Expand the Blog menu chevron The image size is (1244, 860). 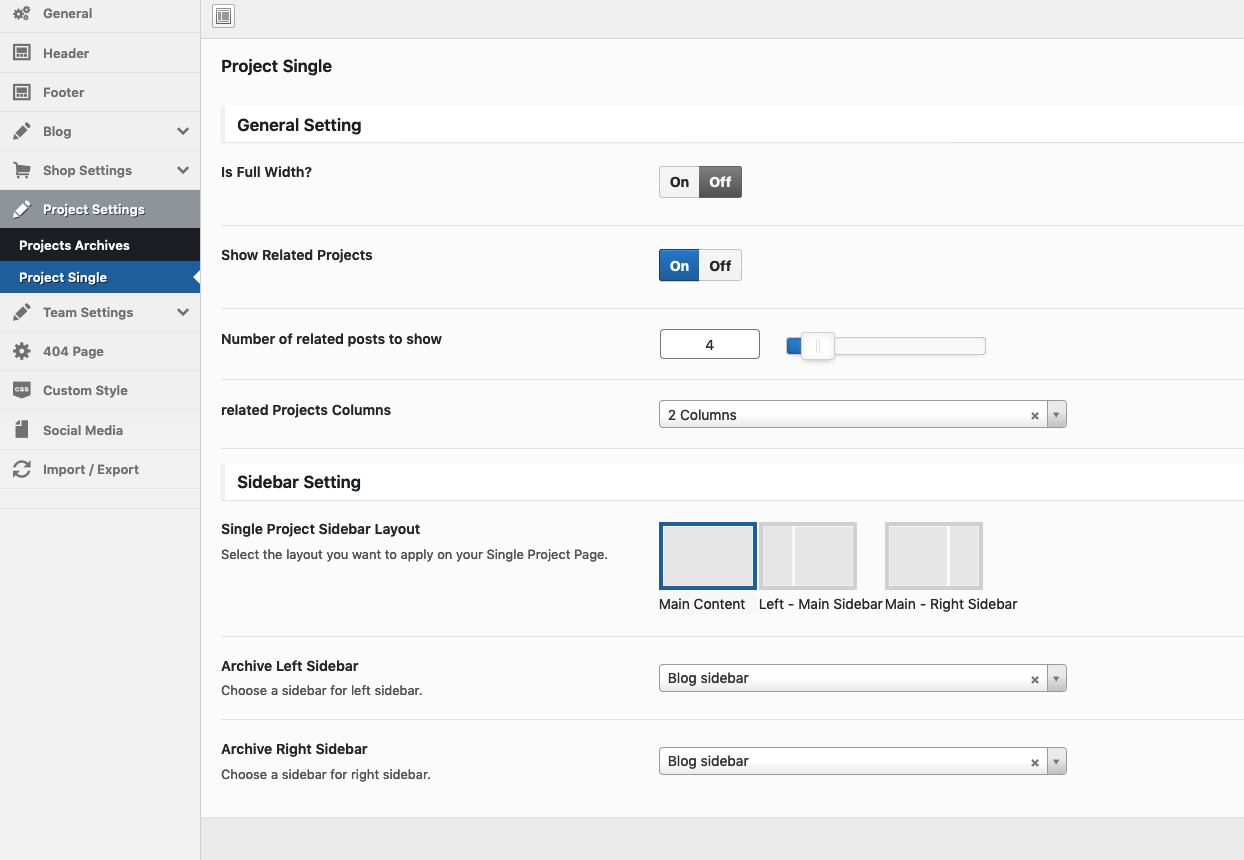click(183, 131)
